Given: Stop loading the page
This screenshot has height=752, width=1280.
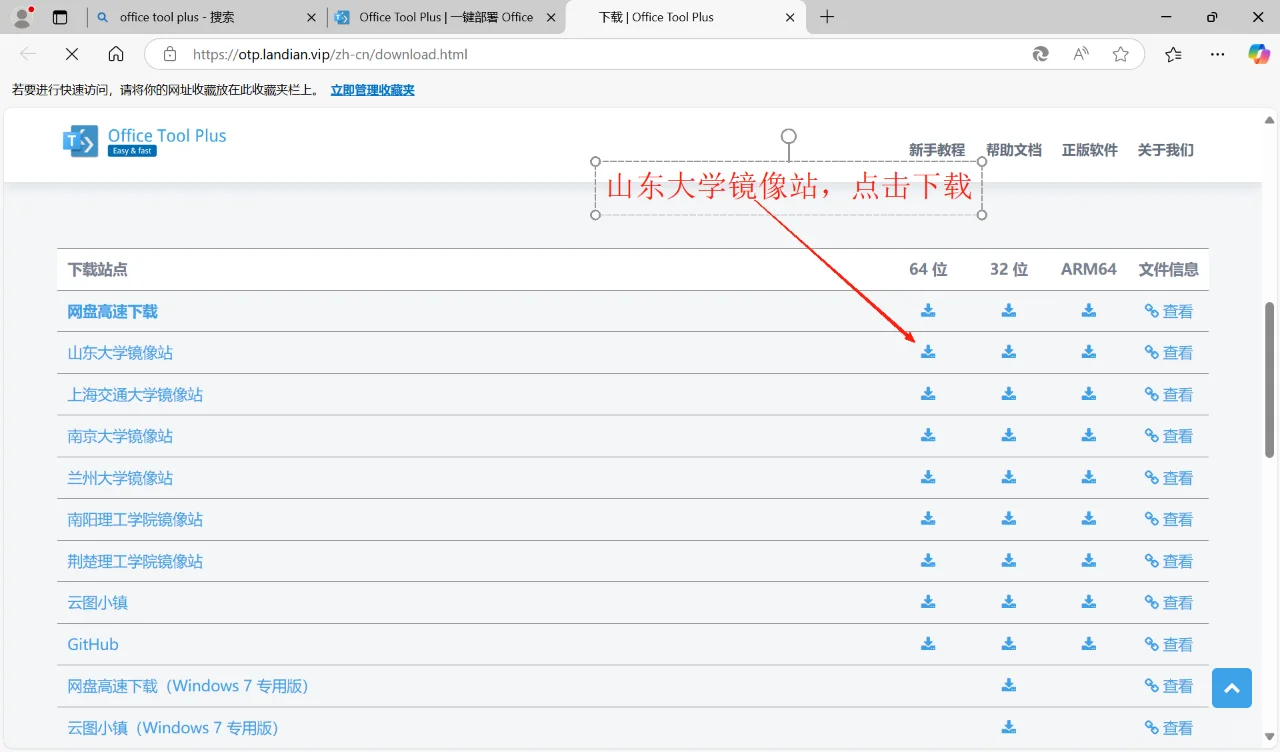Looking at the screenshot, I should click(x=72, y=54).
